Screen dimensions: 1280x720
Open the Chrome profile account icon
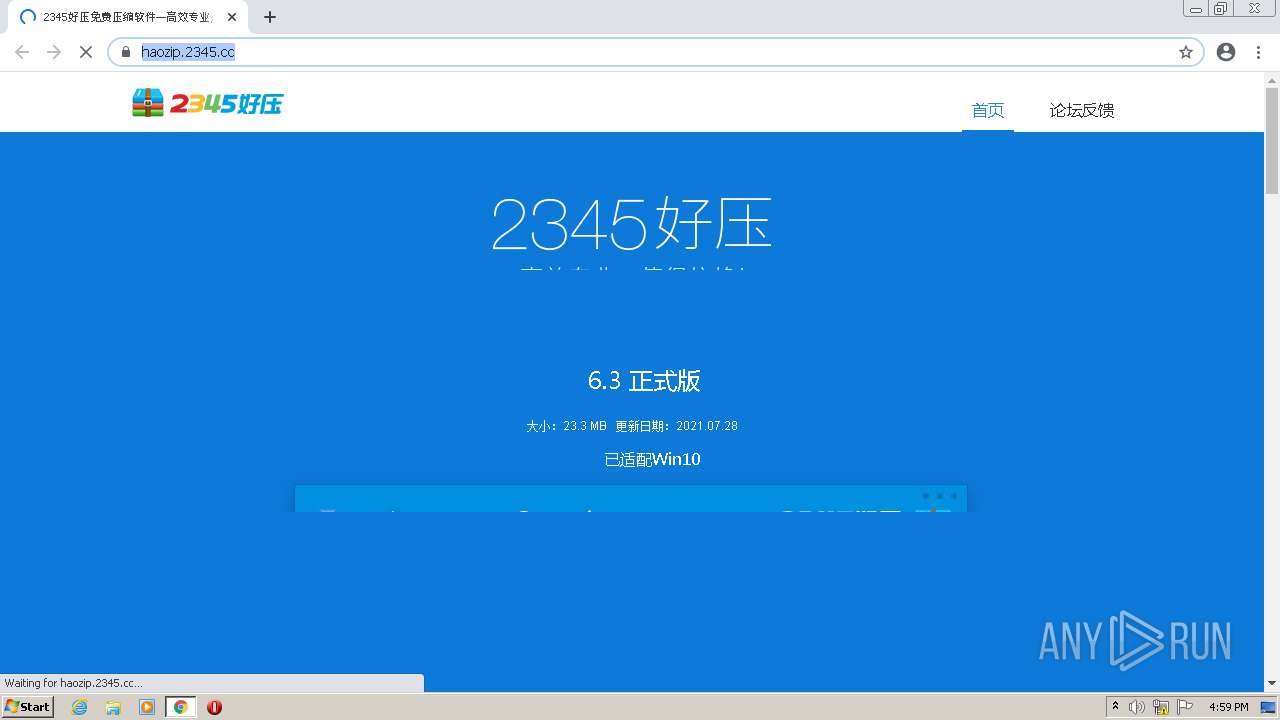click(1226, 52)
